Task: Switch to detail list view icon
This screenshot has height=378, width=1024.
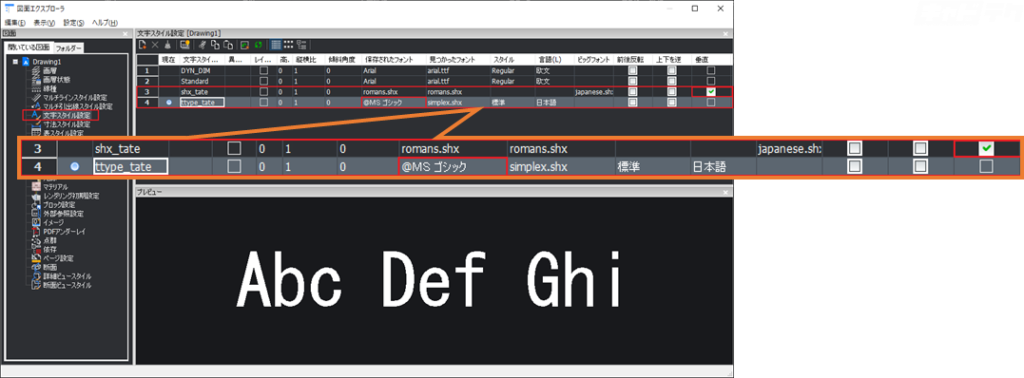Action: coord(276,45)
